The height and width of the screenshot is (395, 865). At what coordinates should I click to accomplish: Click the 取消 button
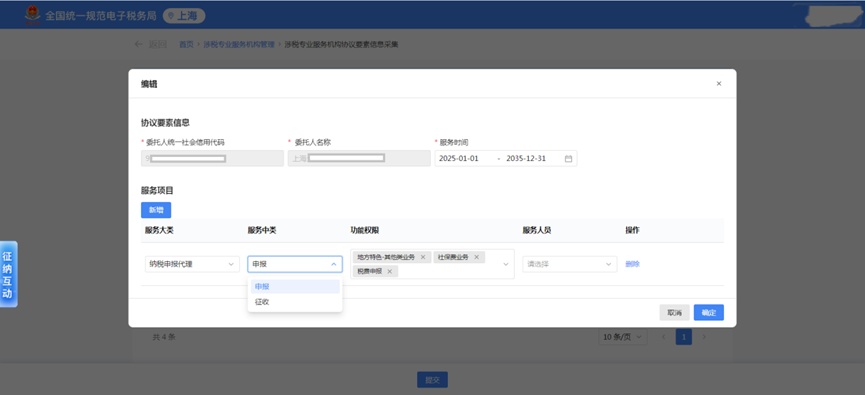674,313
